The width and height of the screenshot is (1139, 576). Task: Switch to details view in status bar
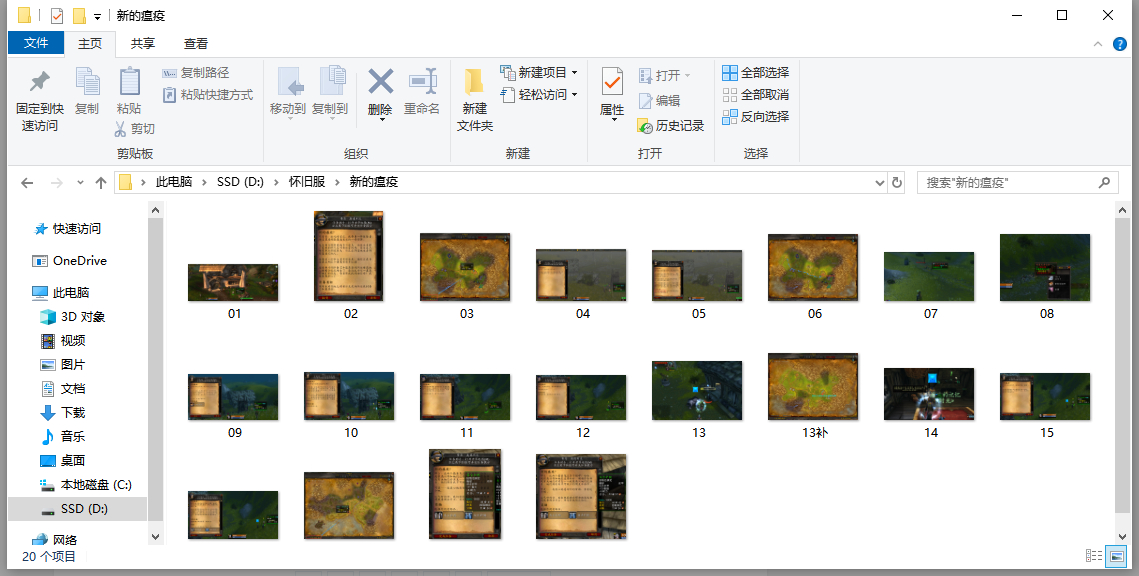[x=1093, y=556]
